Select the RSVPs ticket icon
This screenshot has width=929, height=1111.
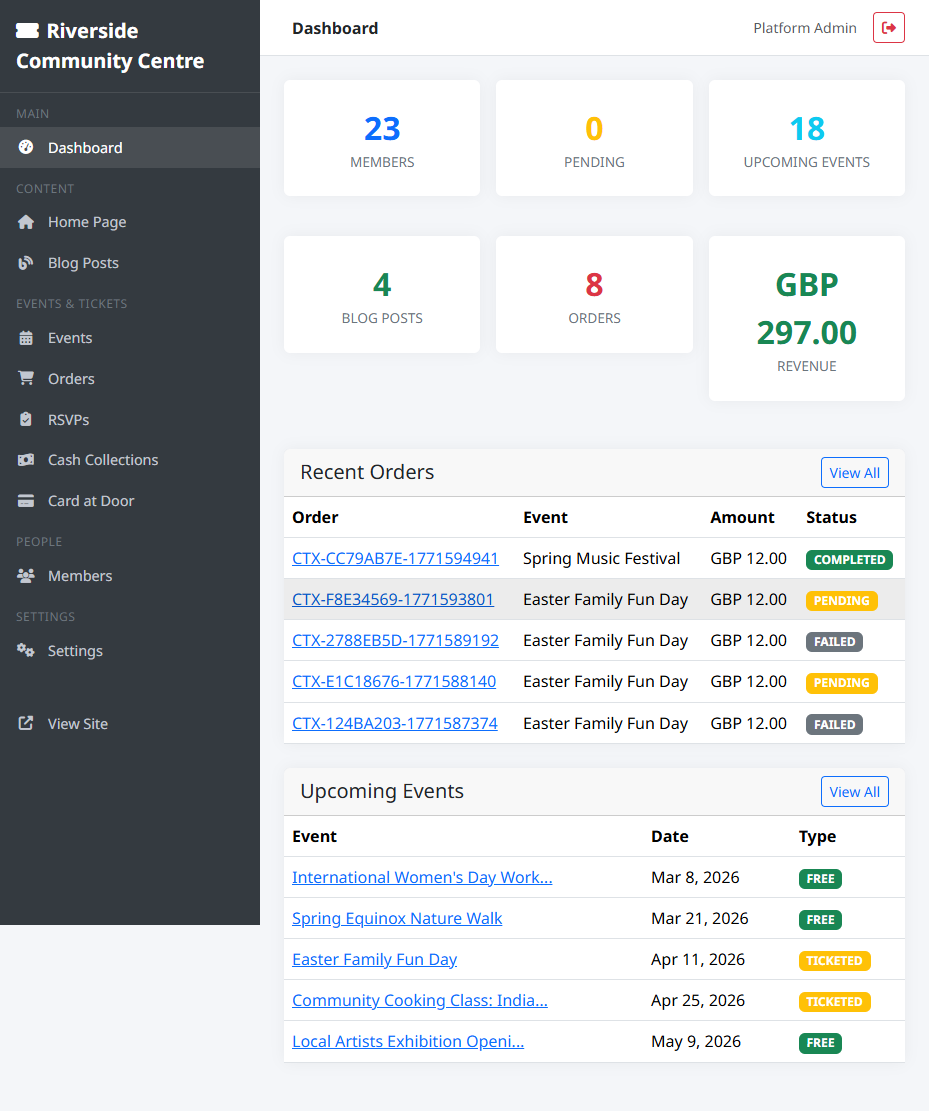[25, 419]
